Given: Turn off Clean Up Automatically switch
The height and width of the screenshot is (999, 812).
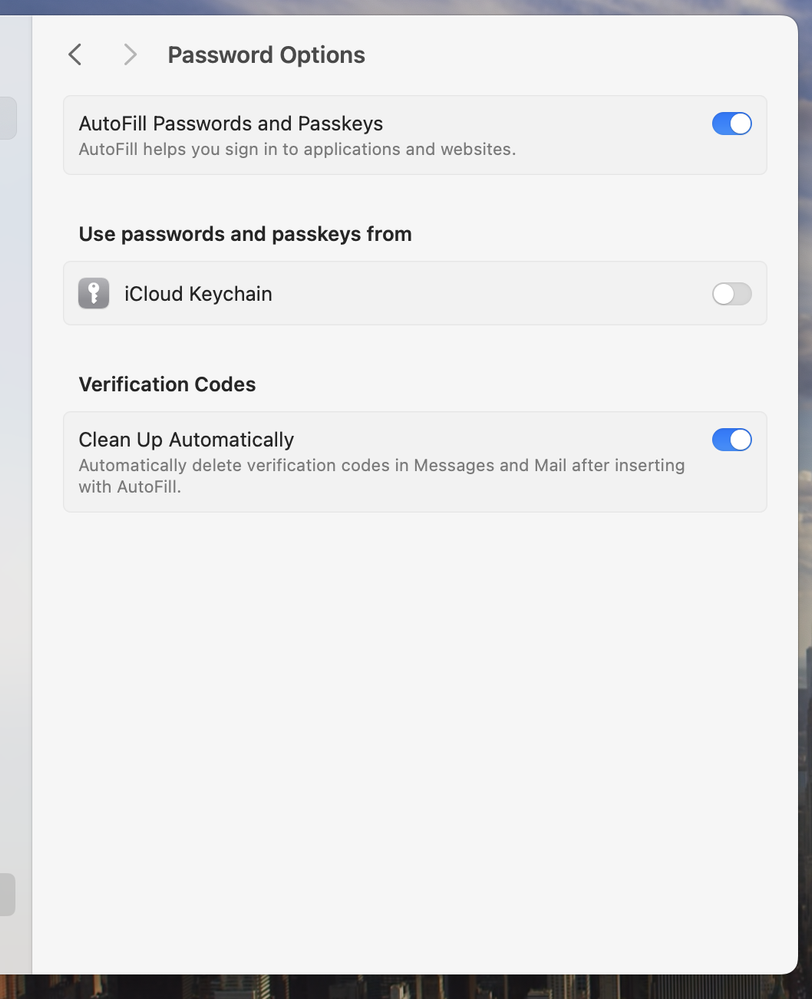Looking at the screenshot, I should [731, 440].
